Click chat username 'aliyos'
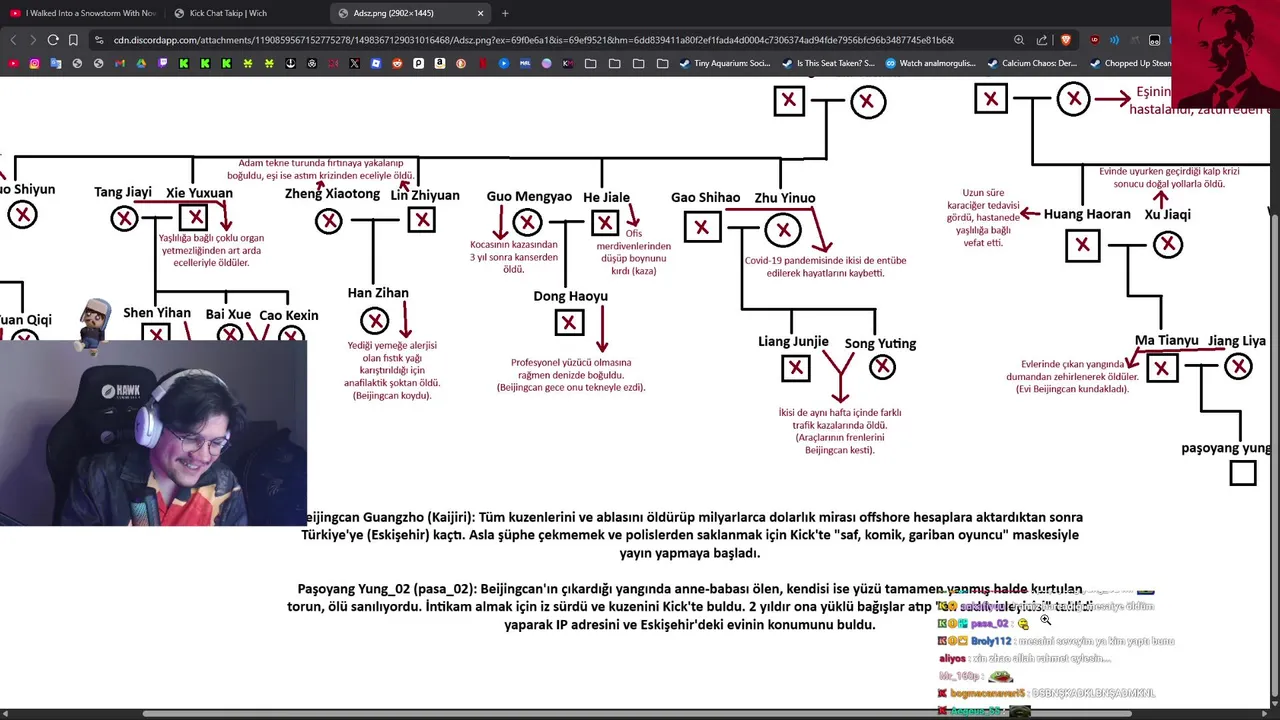The width and height of the screenshot is (1280, 720). pos(953,659)
